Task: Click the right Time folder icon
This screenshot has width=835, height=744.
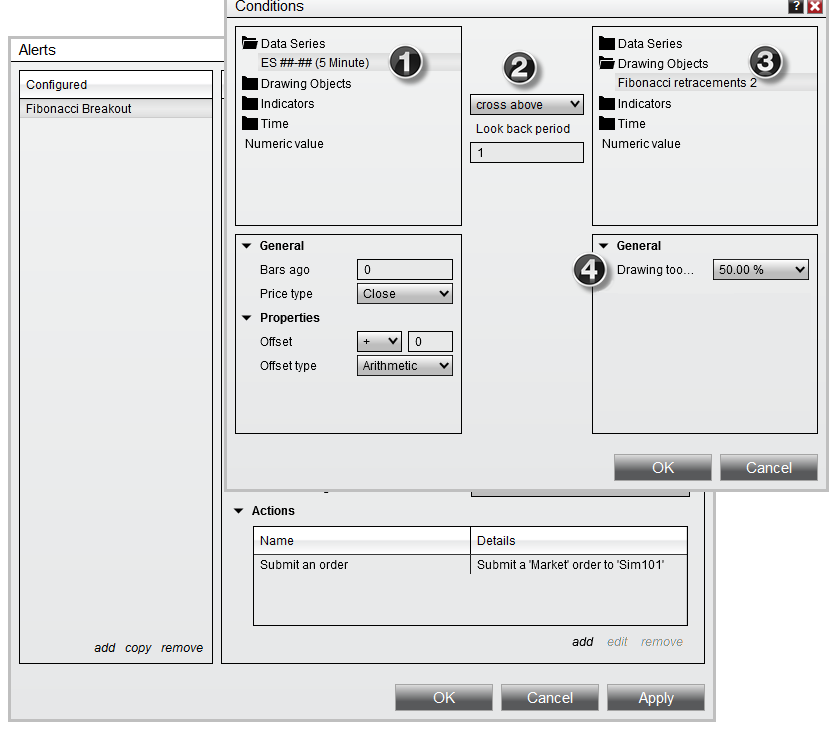Action: pyautogui.click(x=607, y=124)
